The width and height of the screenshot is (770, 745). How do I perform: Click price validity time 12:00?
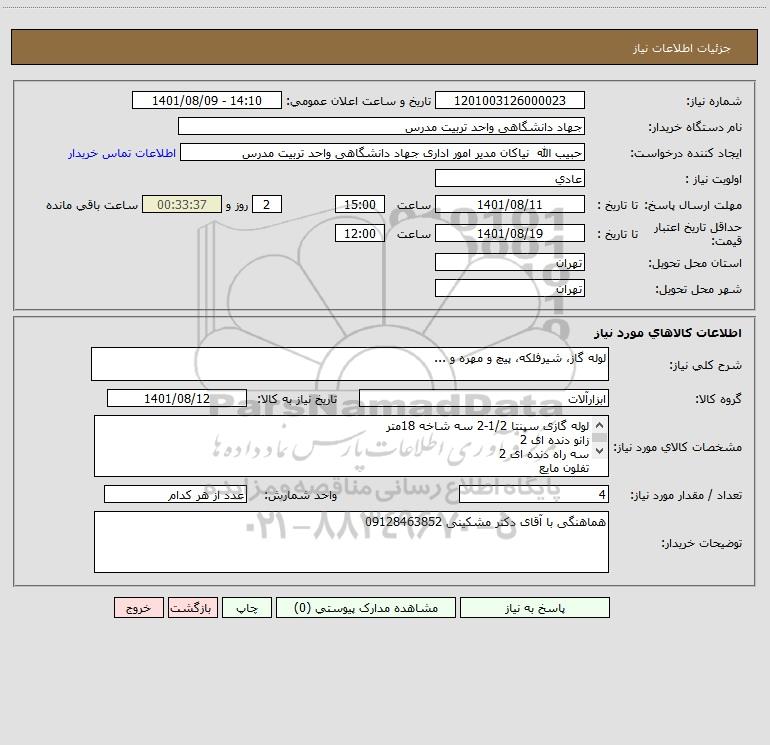coord(359,233)
